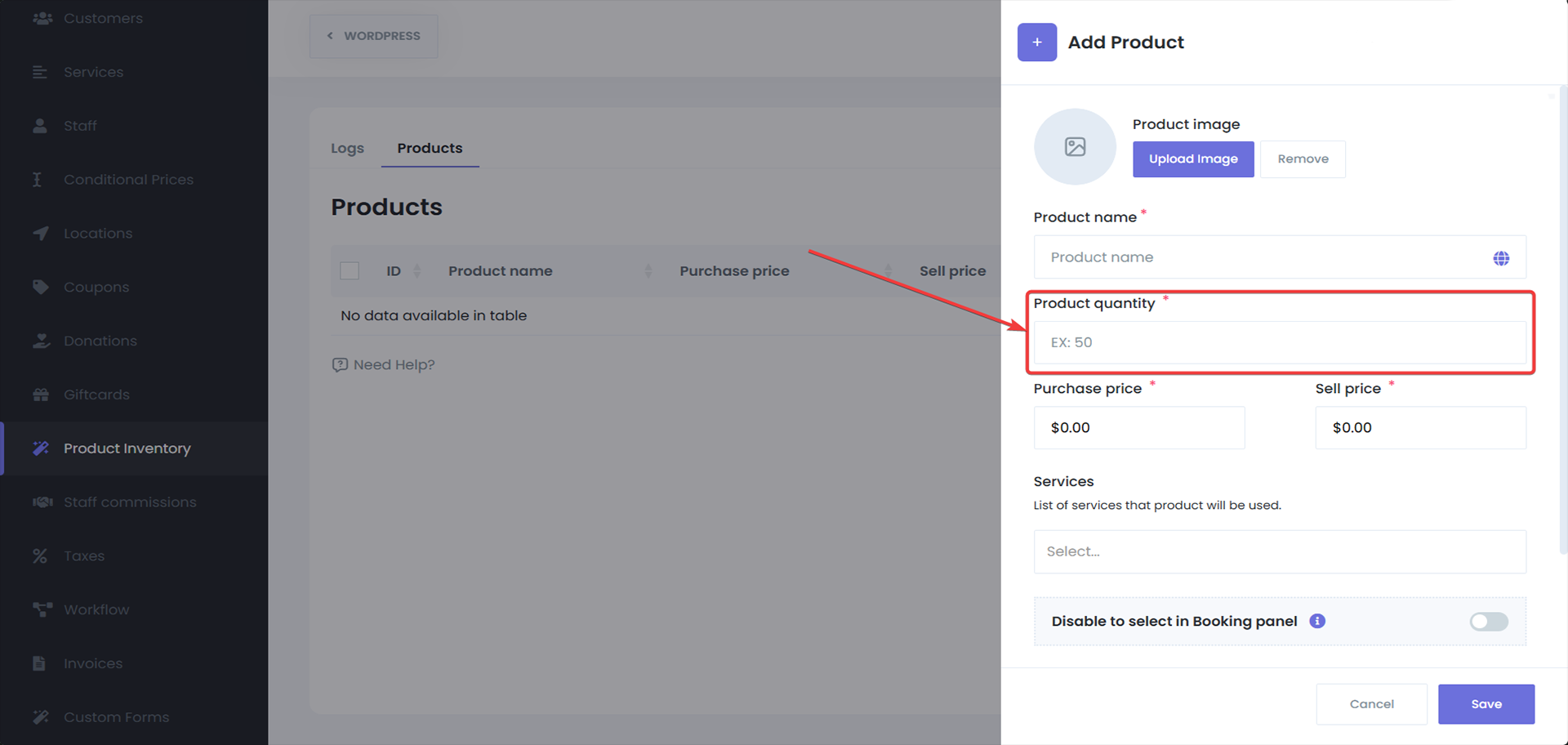
Task: Go back using the WORDPRESS button
Action: 373,36
